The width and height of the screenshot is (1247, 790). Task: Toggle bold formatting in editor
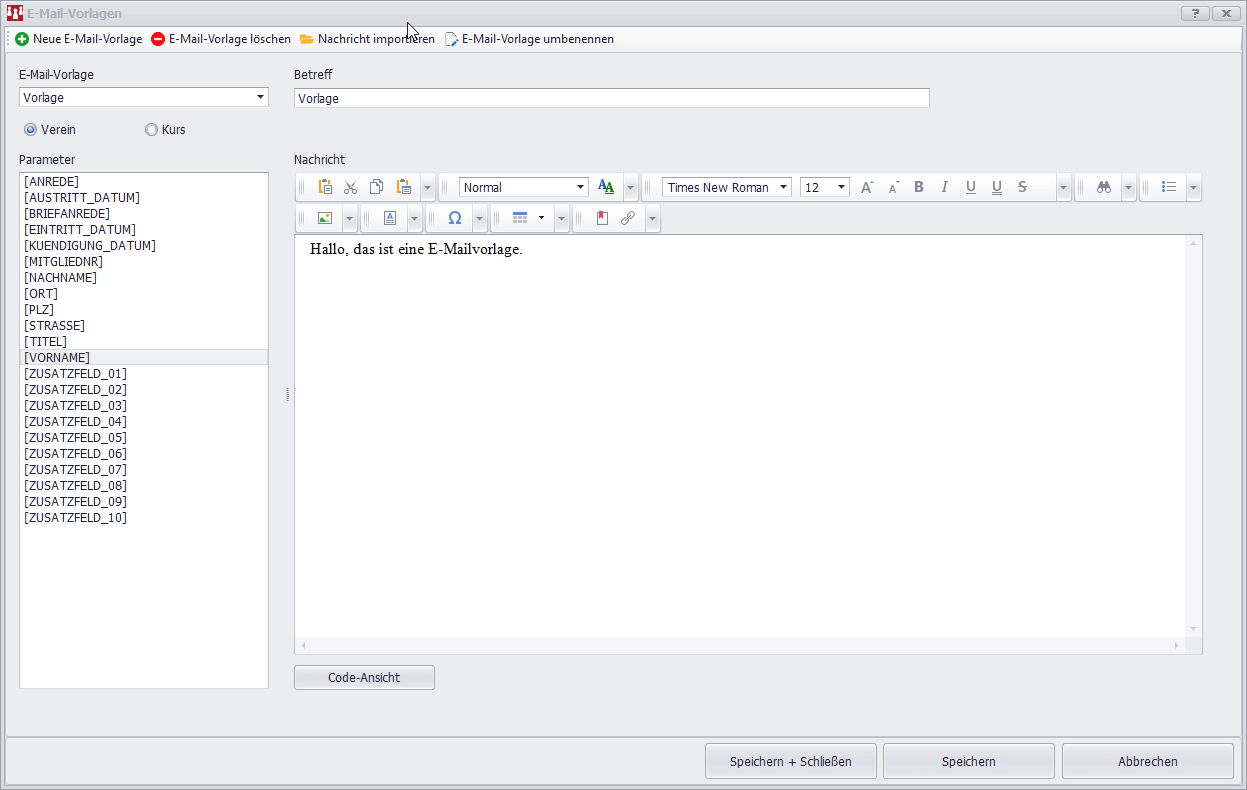tap(919, 187)
